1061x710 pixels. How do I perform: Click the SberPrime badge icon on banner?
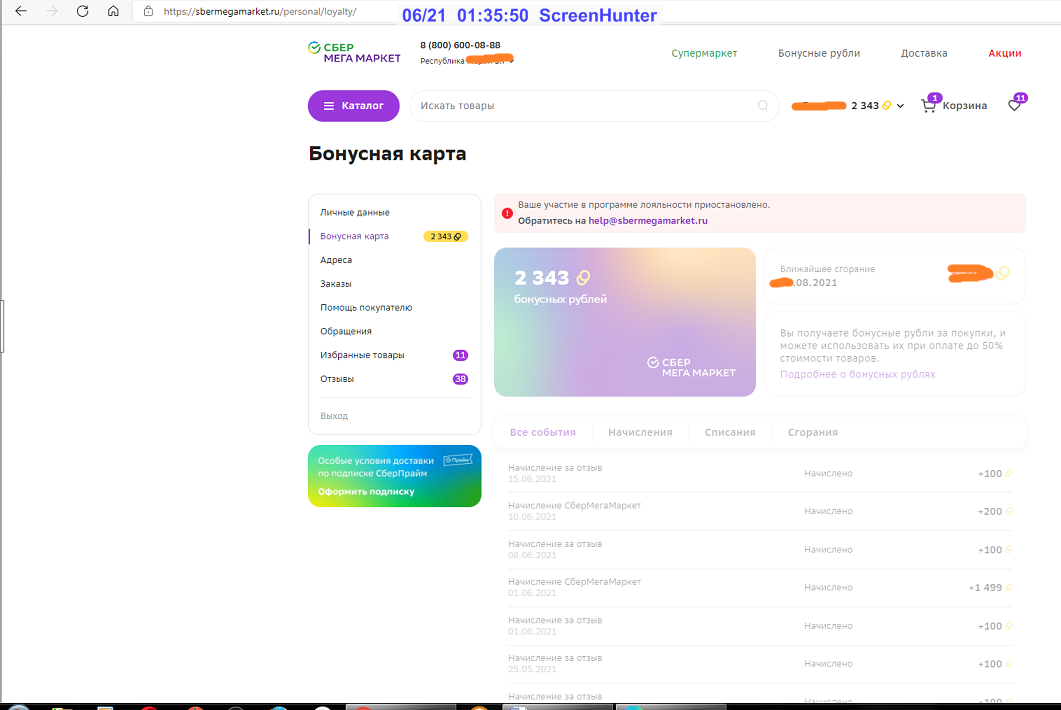pyautogui.click(x=457, y=460)
